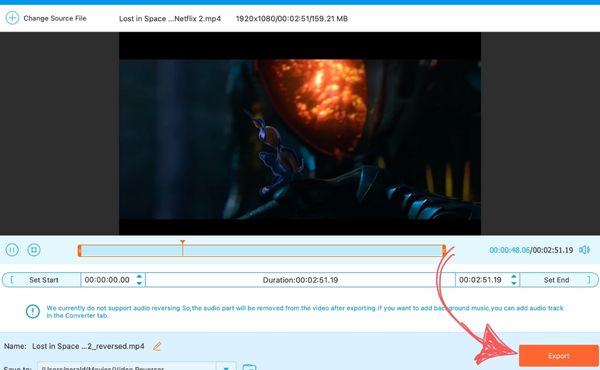Decrease the end time with the down arrow
Image resolution: width=600 pixels, height=370 pixels.
click(x=514, y=283)
